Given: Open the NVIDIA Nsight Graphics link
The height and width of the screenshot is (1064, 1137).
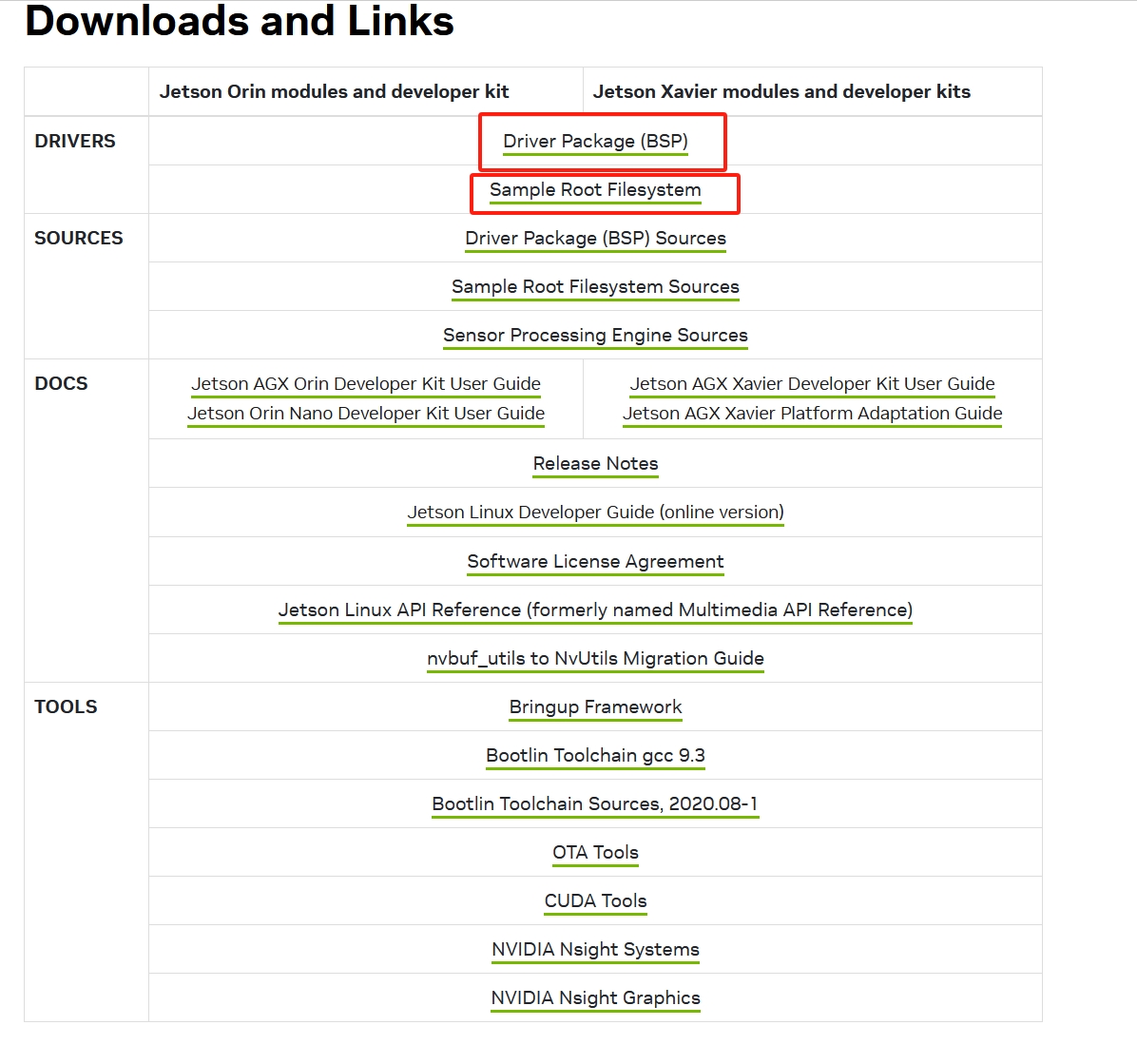Looking at the screenshot, I should (595, 998).
